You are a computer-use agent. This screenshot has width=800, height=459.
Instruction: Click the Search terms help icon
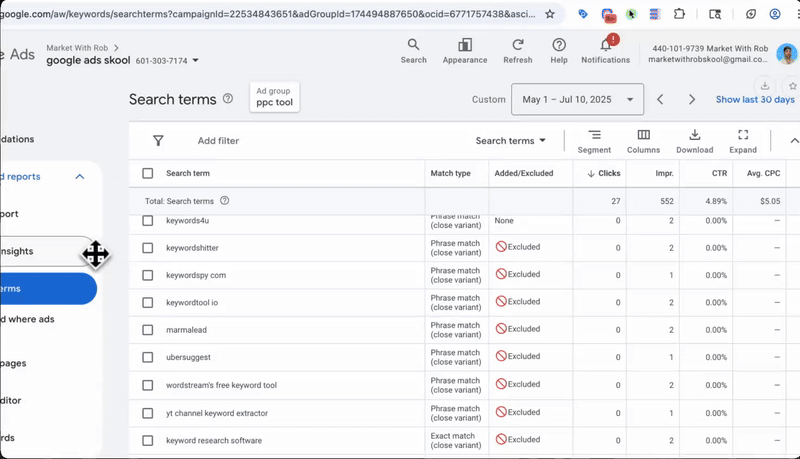pos(228,98)
